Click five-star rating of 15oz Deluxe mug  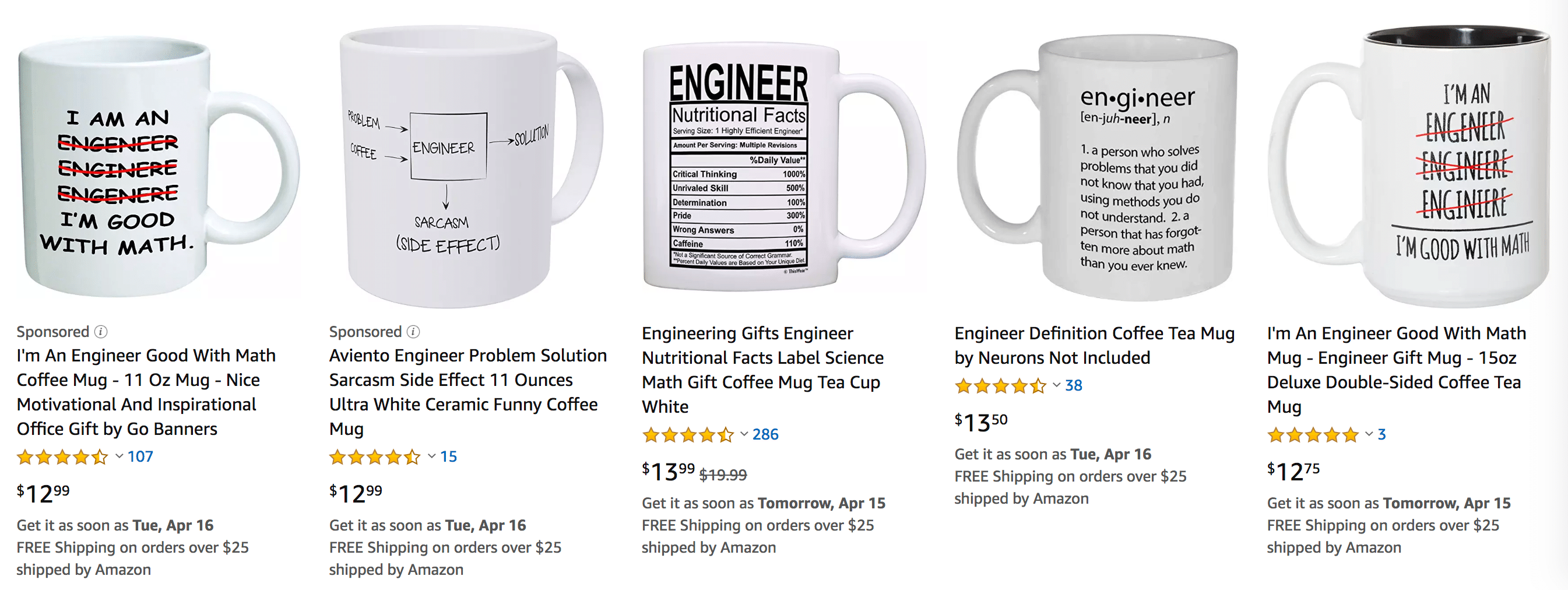(1313, 435)
